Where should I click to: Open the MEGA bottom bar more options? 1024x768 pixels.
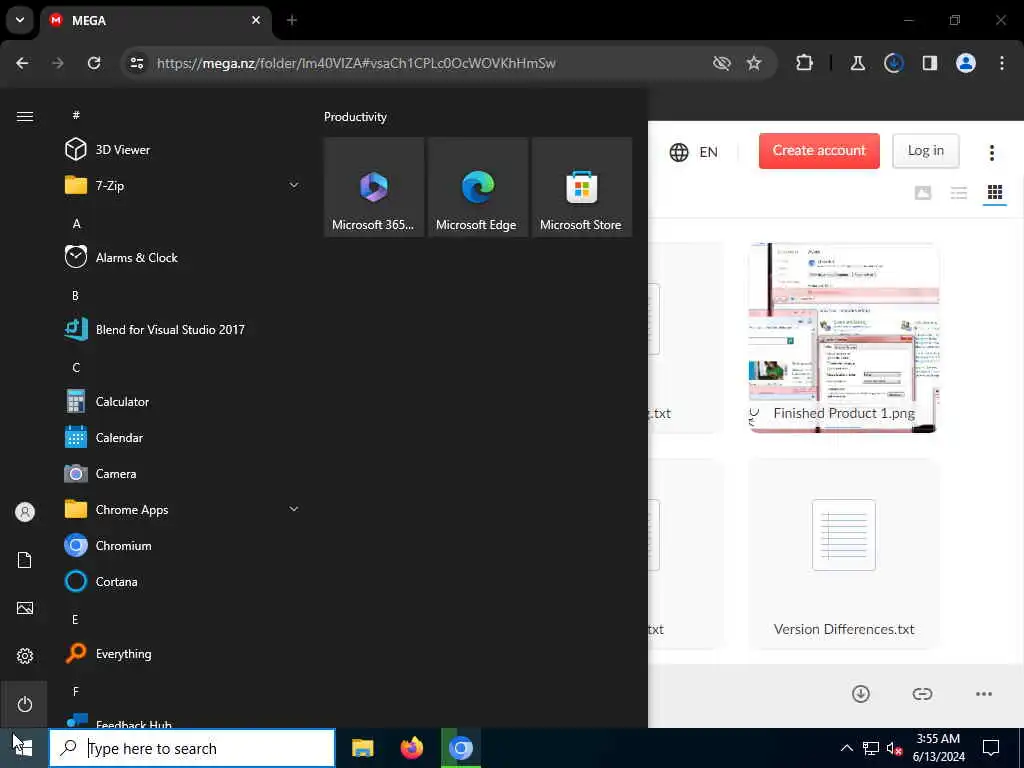(x=984, y=694)
